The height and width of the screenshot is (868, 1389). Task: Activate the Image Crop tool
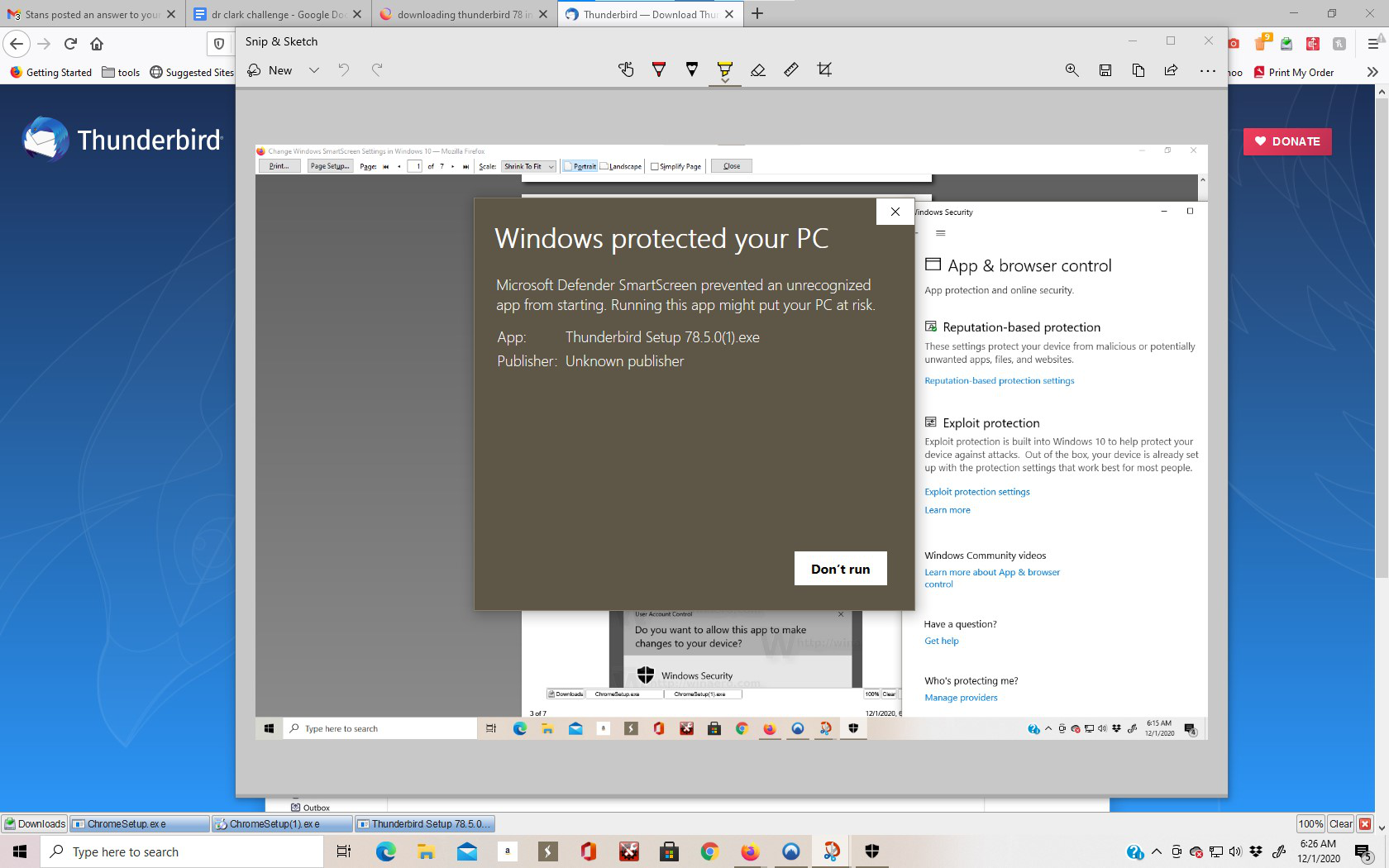point(824,70)
